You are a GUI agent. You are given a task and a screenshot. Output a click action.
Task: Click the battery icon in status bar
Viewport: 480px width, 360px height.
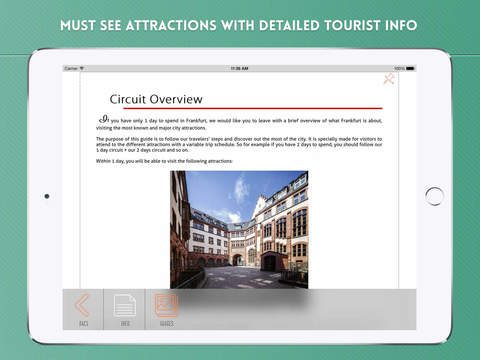(x=410, y=68)
